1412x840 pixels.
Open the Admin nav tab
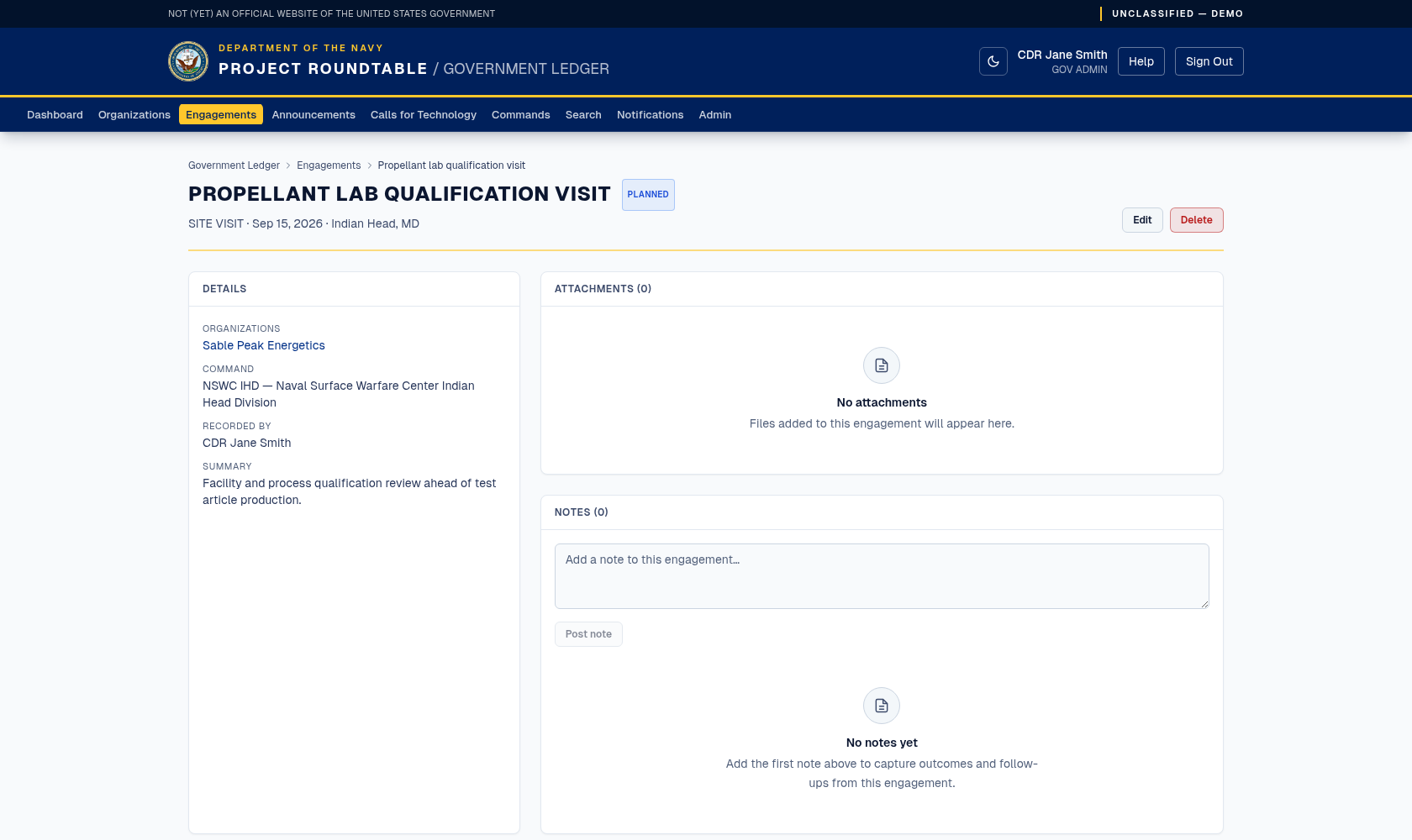pyautogui.click(x=715, y=115)
